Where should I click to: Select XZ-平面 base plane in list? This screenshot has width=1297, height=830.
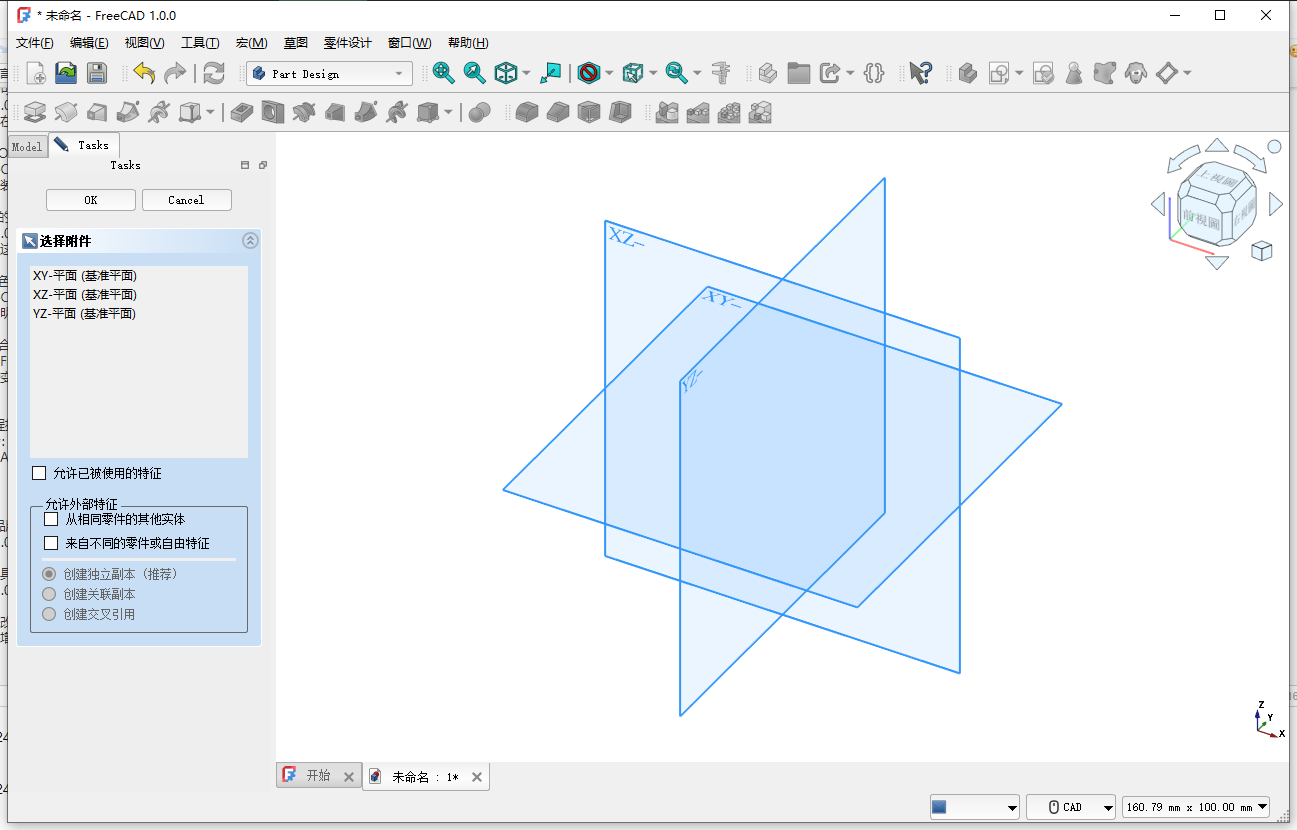click(84, 295)
